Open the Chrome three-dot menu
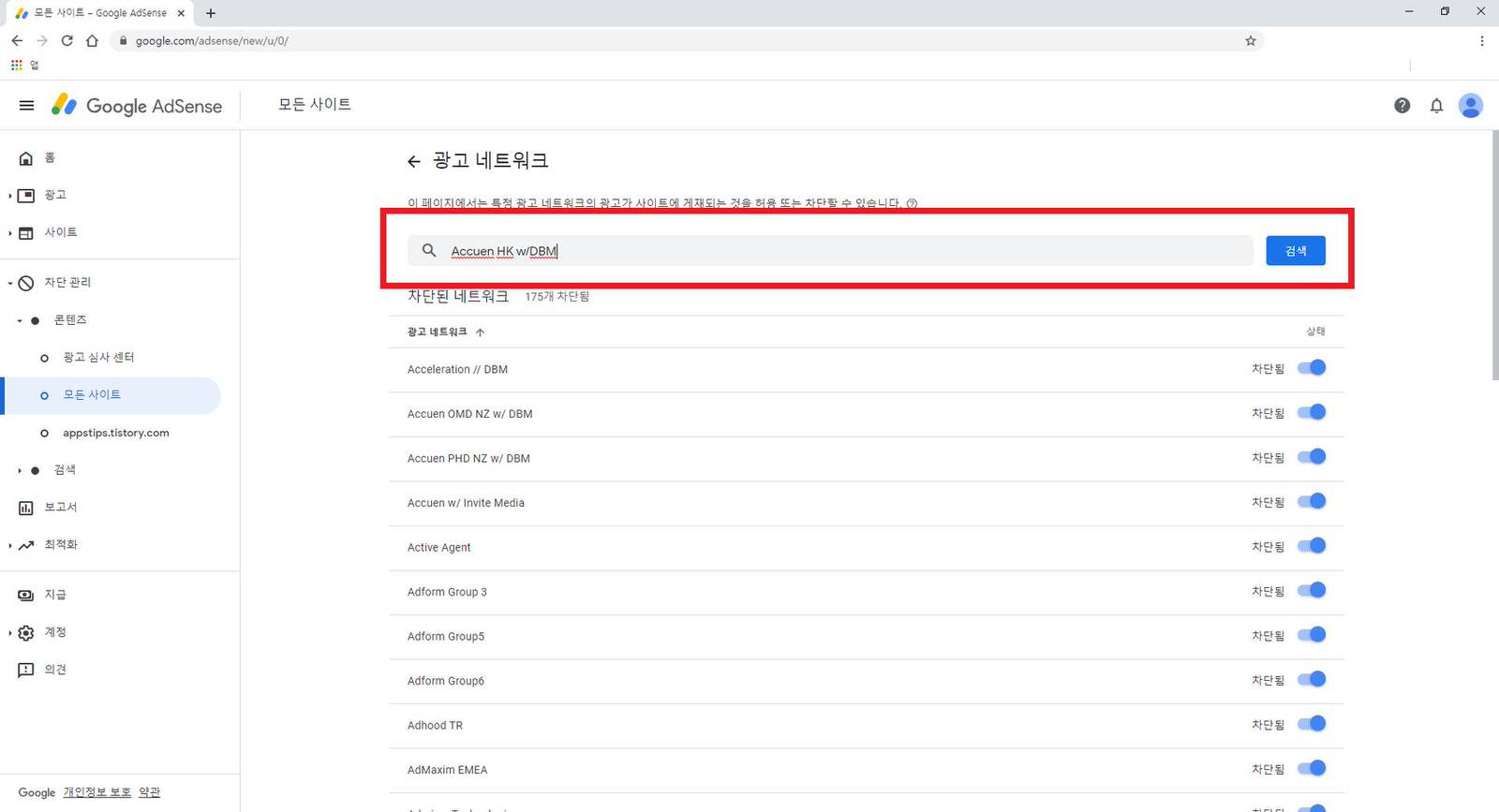This screenshot has width=1499, height=812. 1481,40
